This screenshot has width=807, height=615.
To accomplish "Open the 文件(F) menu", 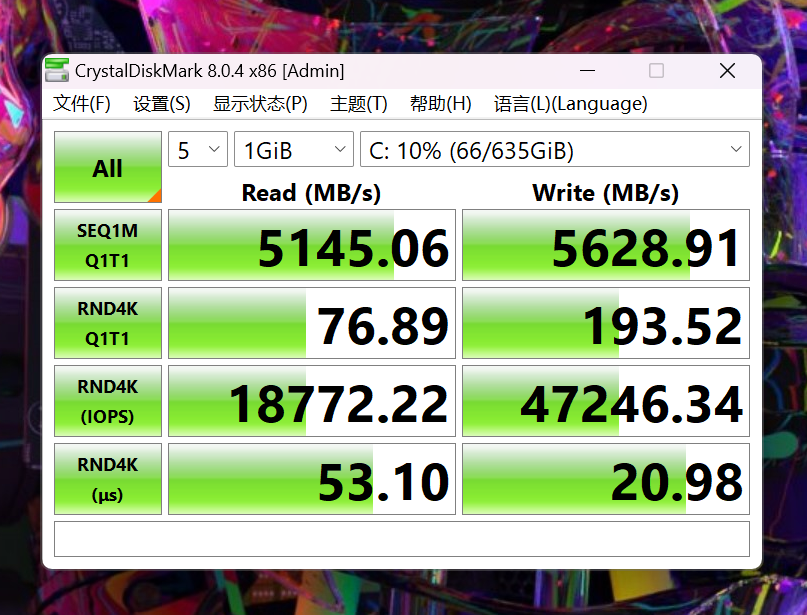I will click(x=81, y=103).
